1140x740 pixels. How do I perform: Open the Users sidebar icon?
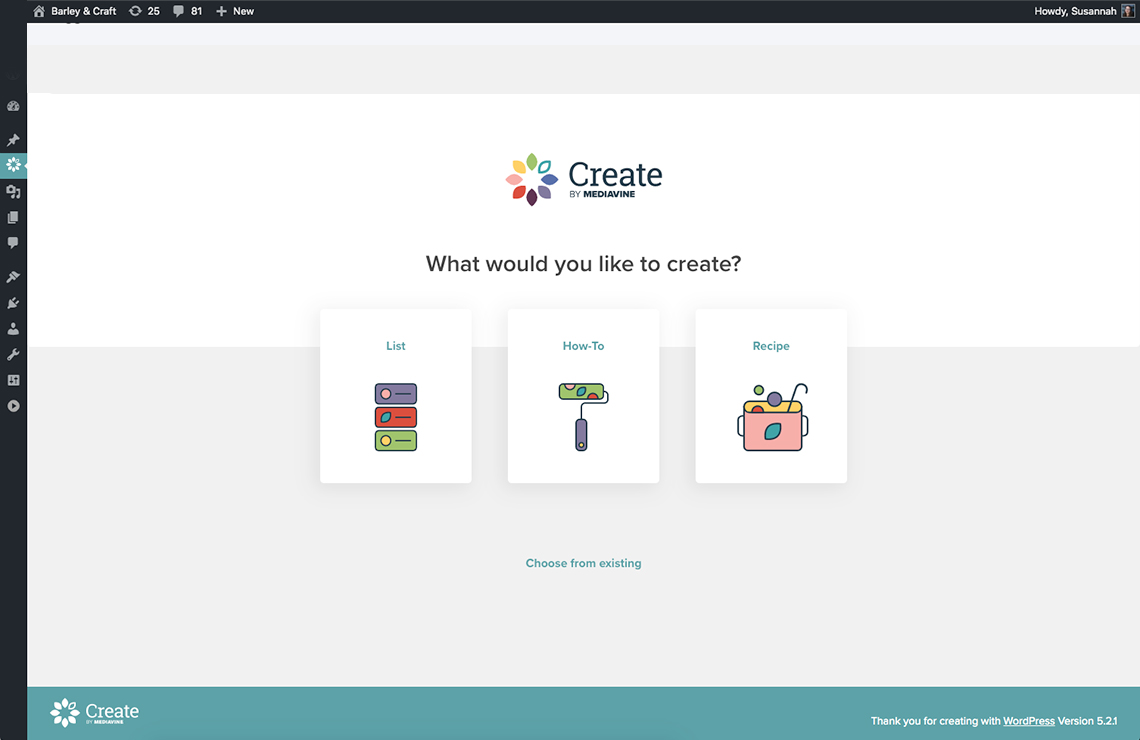[13, 329]
